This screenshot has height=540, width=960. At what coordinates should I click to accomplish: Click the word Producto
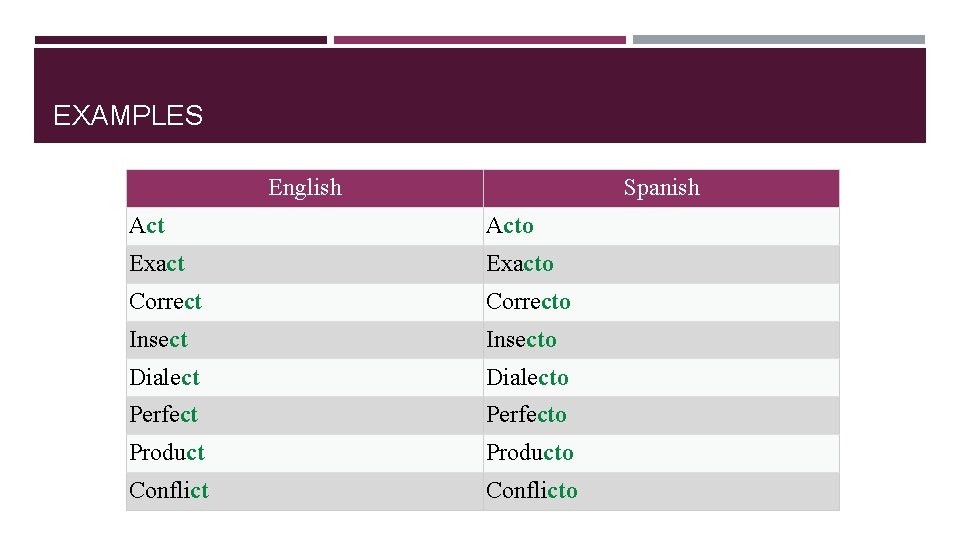pyautogui.click(x=530, y=453)
